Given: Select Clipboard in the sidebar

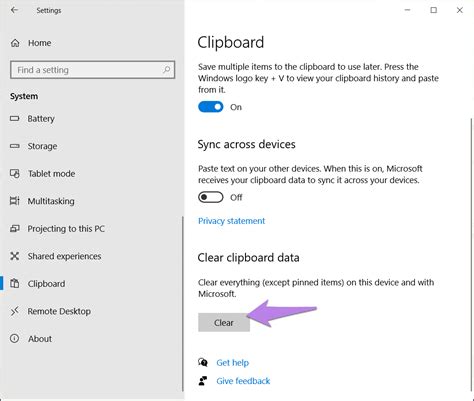Looking at the screenshot, I should click(x=46, y=284).
